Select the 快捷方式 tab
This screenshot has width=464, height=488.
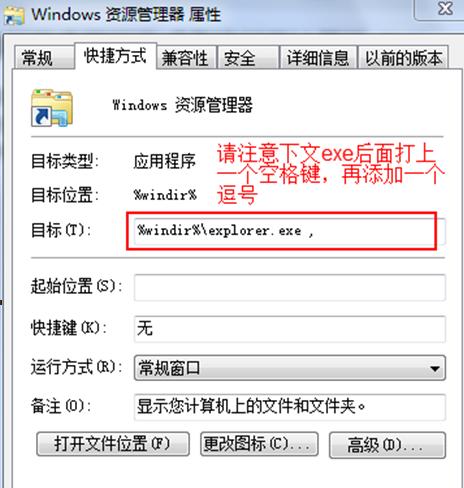click(115, 56)
